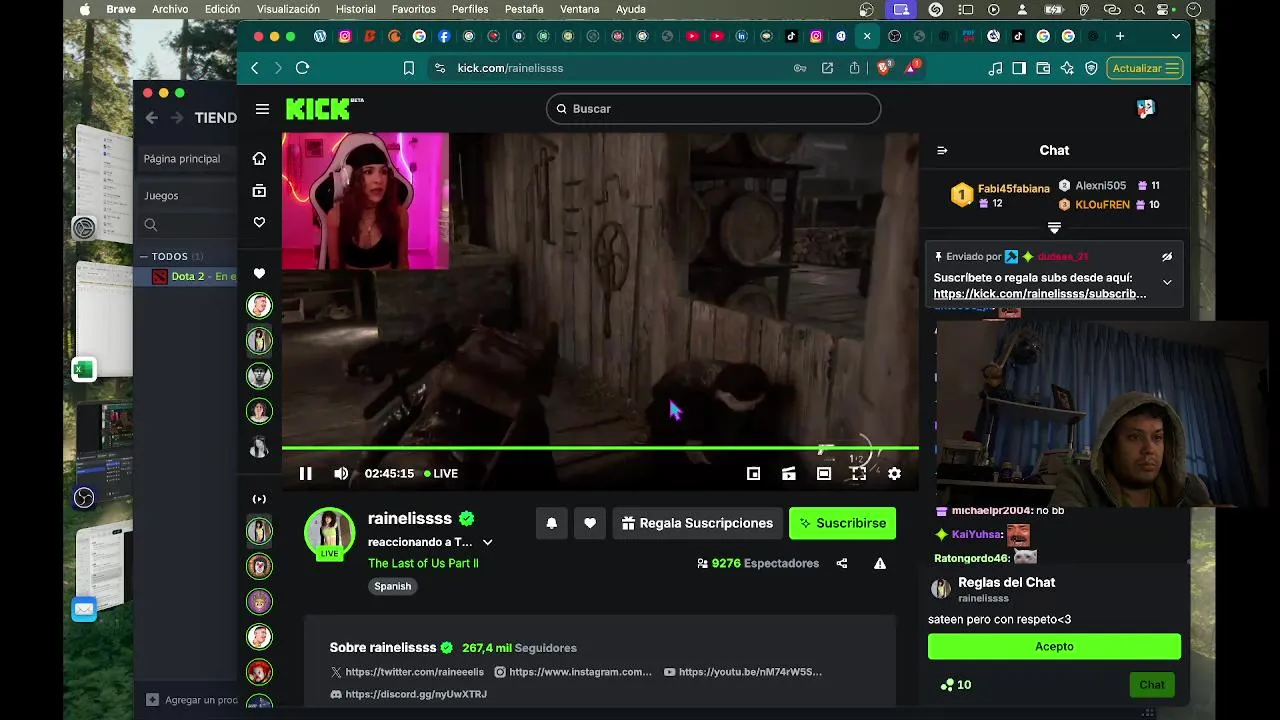The height and width of the screenshot is (720, 1280).
Task: Open the Pestaña menu
Action: (x=524, y=9)
